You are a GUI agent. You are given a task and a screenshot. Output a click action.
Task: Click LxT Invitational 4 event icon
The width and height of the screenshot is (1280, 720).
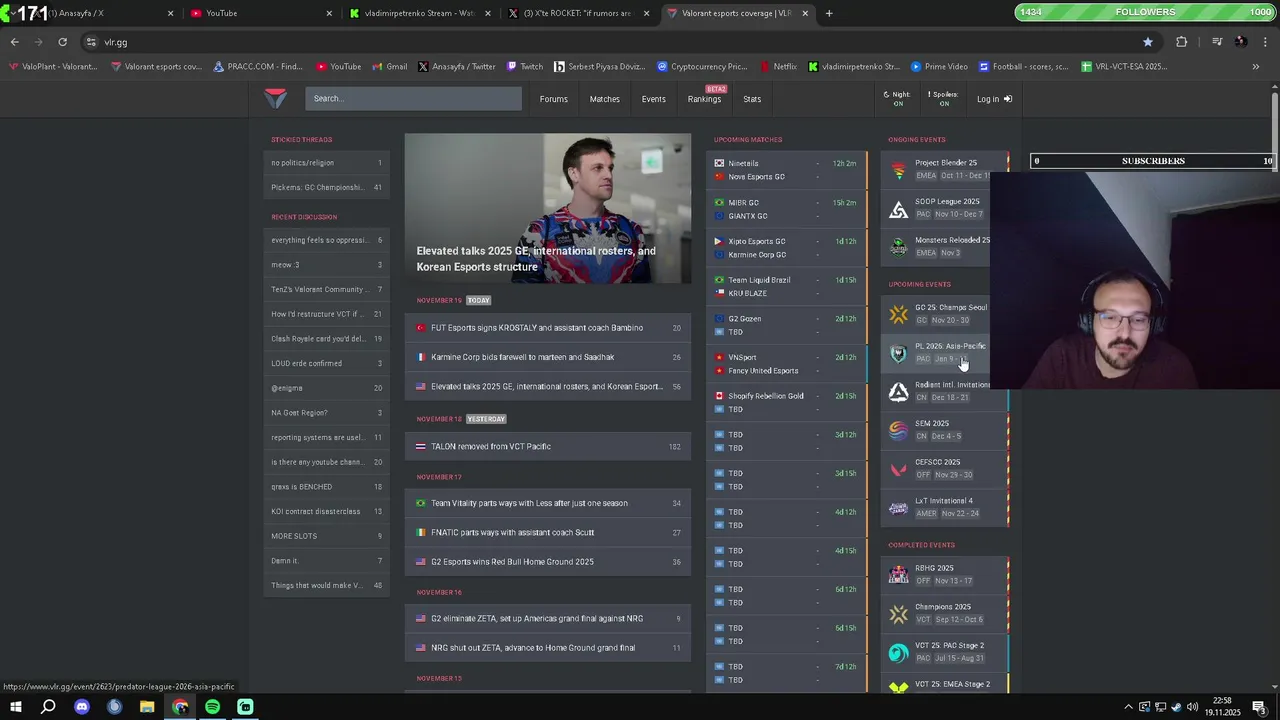coord(898,508)
